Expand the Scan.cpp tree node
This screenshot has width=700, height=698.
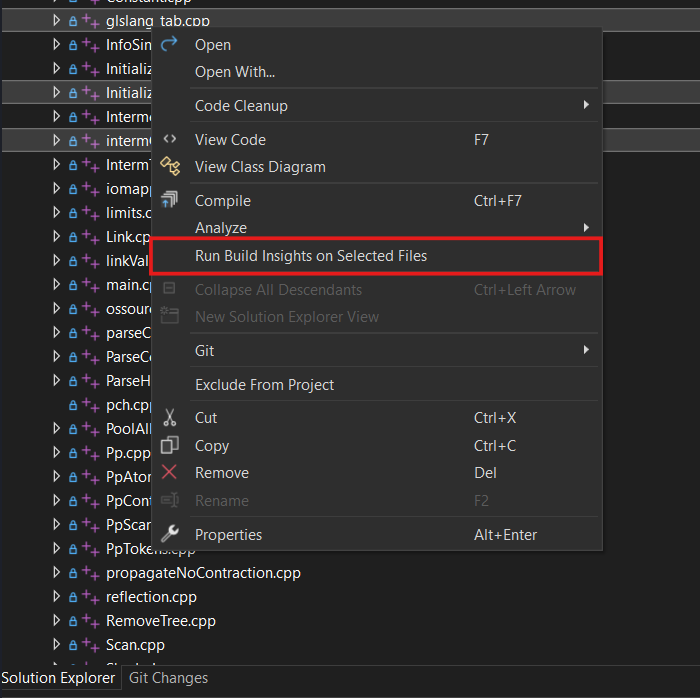click(x=57, y=645)
